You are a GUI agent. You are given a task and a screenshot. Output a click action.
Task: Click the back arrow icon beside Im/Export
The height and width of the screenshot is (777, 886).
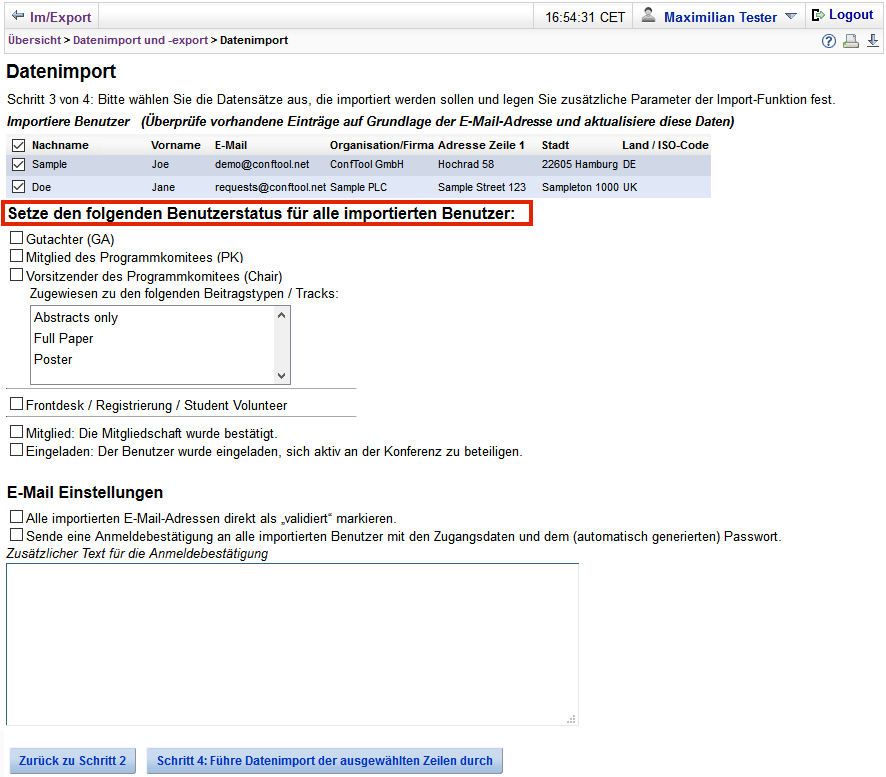point(18,16)
